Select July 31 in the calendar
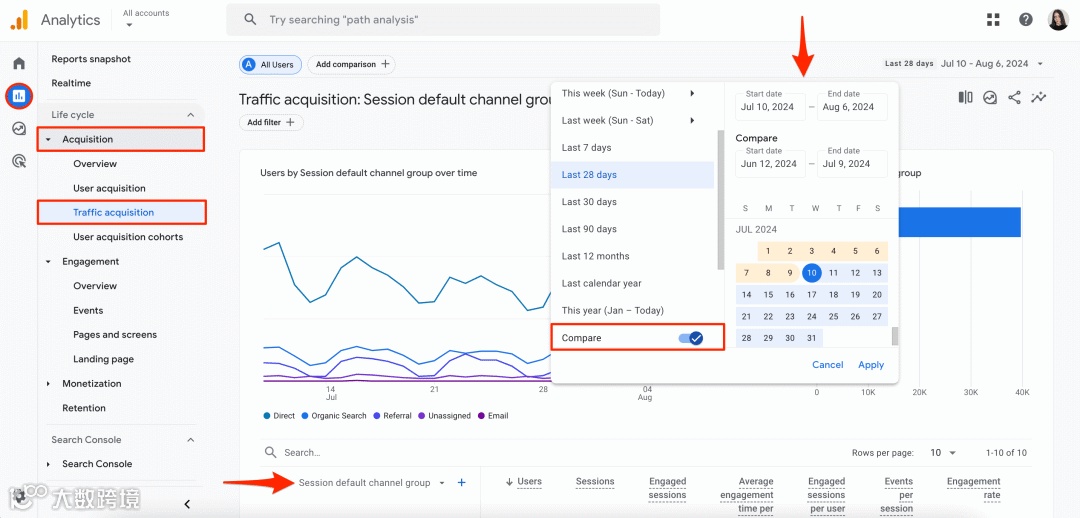The height and width of the screenshot is (518, 1080). point(812,338)
